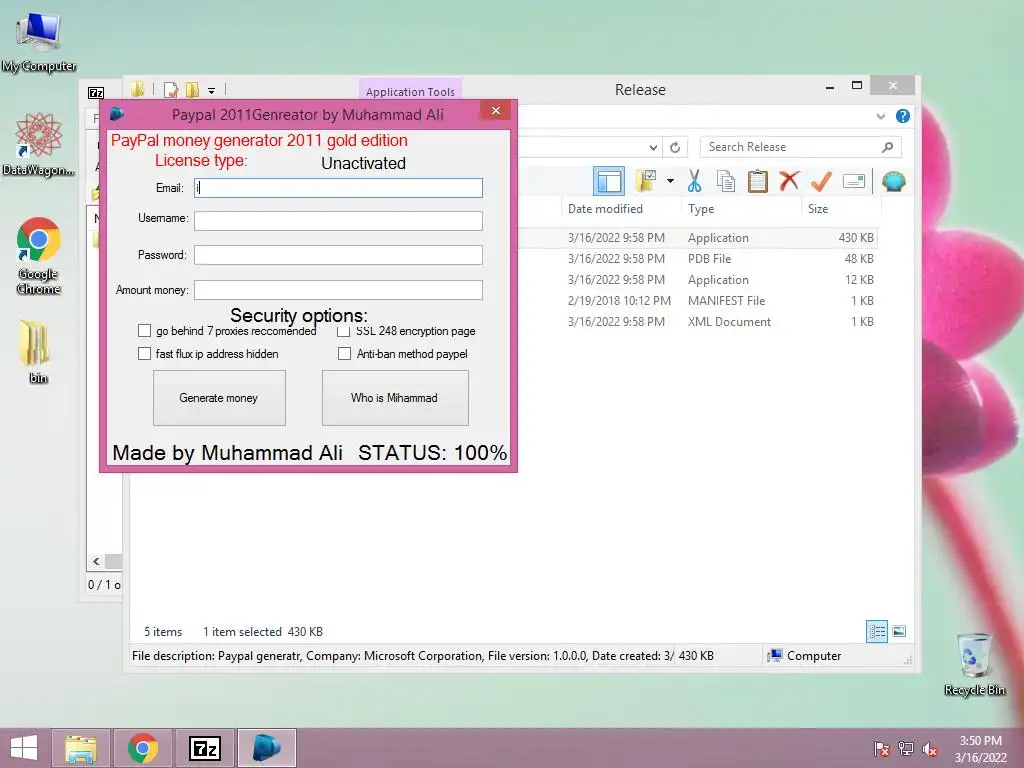
Task: Click the preview pane icon in Release toolbar
Action: pos(609,181)
